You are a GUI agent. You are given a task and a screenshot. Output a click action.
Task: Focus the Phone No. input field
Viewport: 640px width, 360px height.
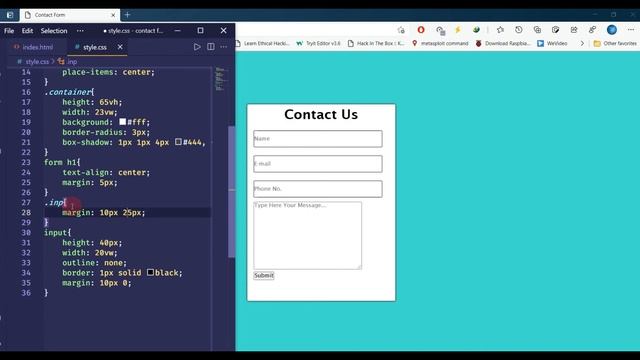click(x=318, y=189)
